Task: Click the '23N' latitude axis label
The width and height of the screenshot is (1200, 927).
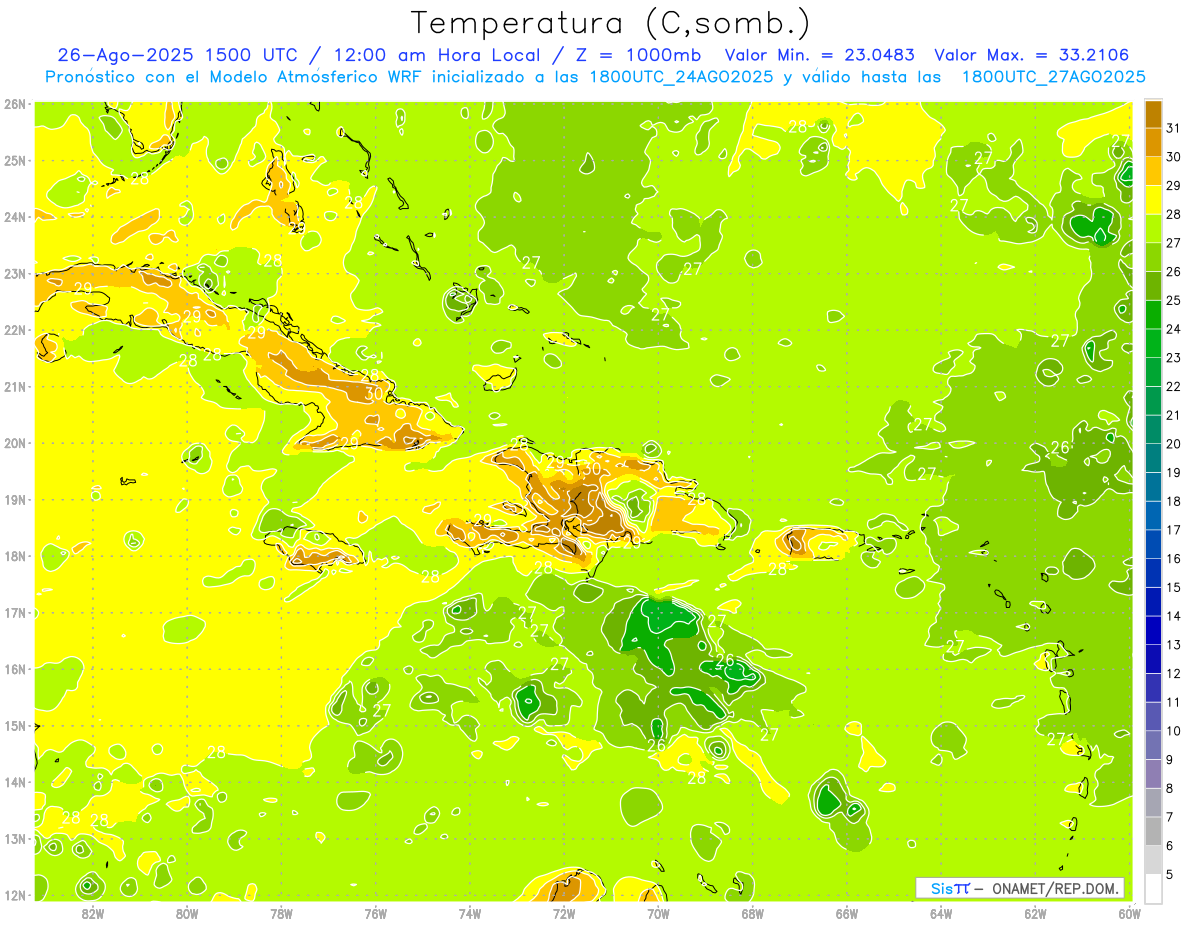Action: (15, 273)
